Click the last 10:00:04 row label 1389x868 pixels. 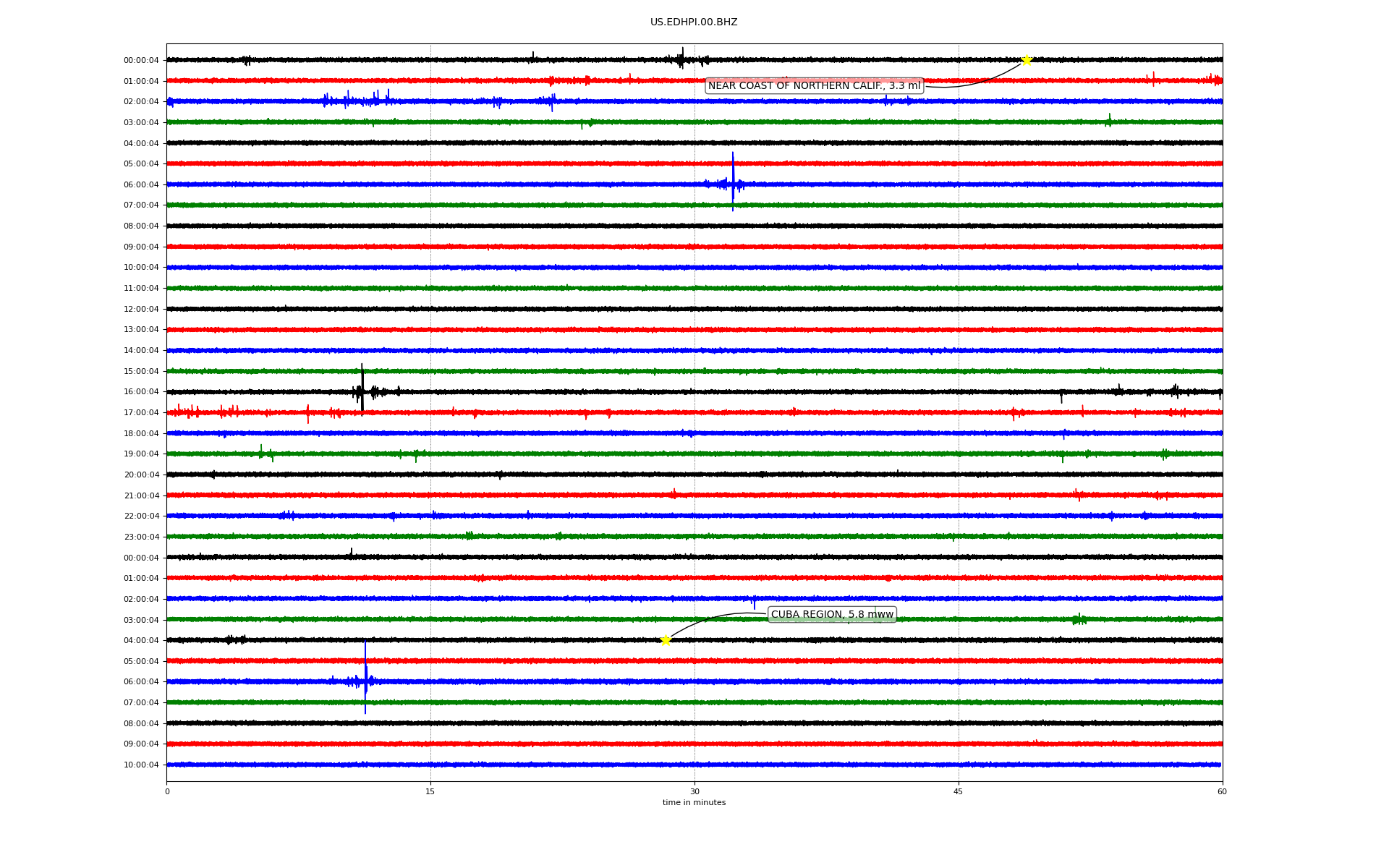[x=141, y=765]
